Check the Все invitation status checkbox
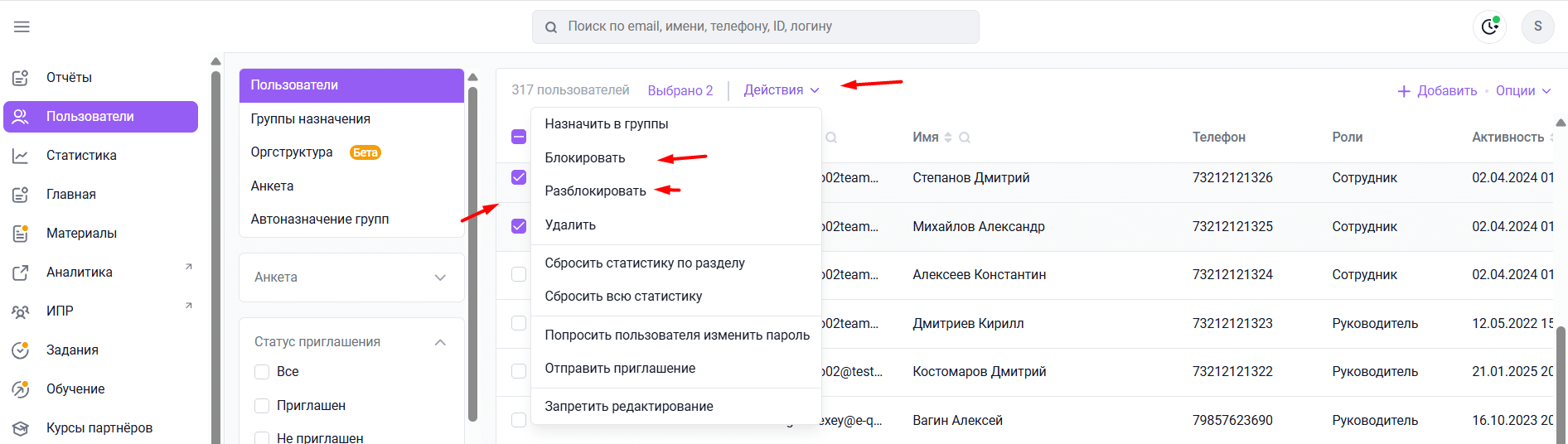 [x=262, y=372]
